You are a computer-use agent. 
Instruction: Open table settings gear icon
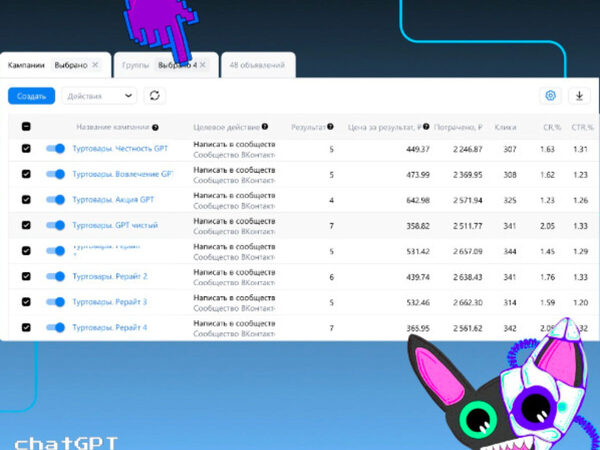(x=549, y=96)
